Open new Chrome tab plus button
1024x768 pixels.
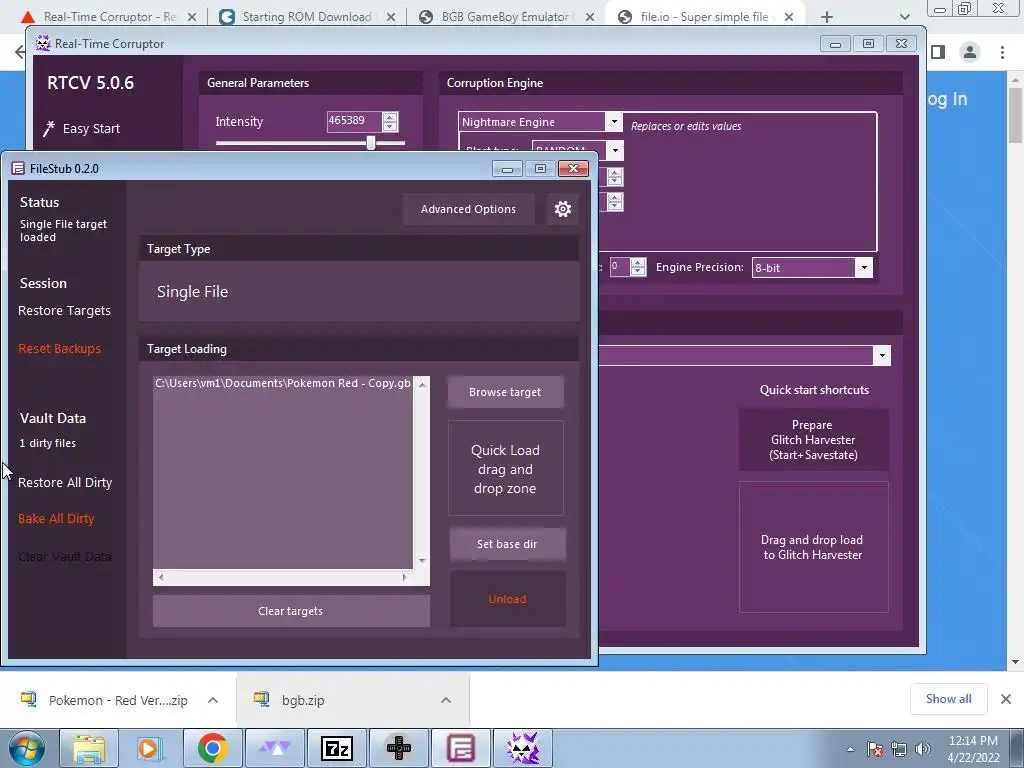click(827, 17)
